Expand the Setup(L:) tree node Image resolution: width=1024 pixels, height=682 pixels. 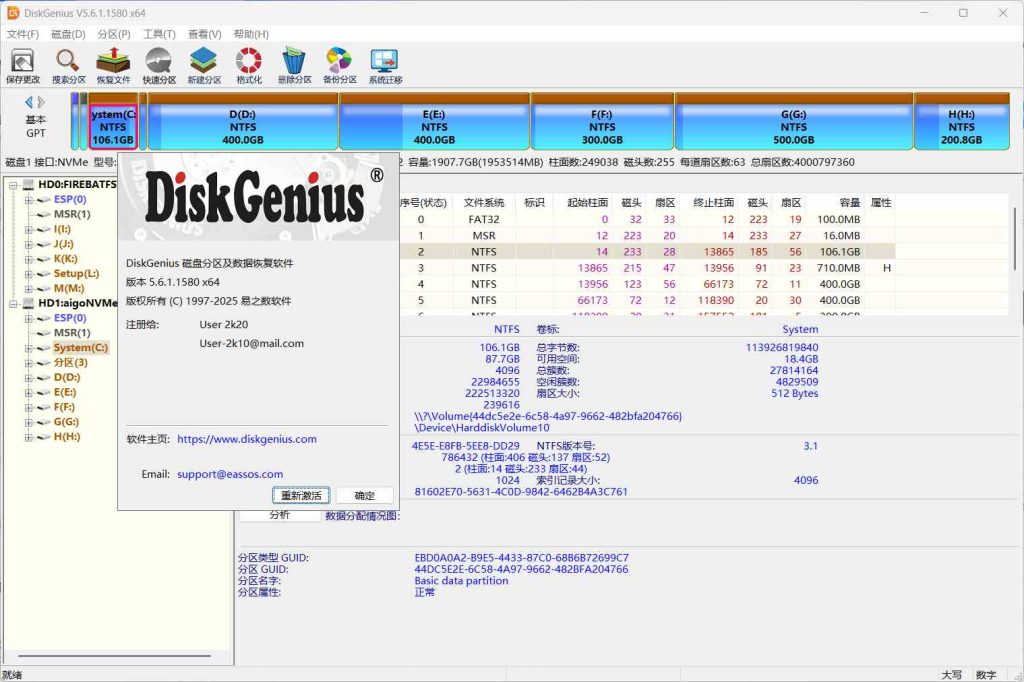pos(28,274)
